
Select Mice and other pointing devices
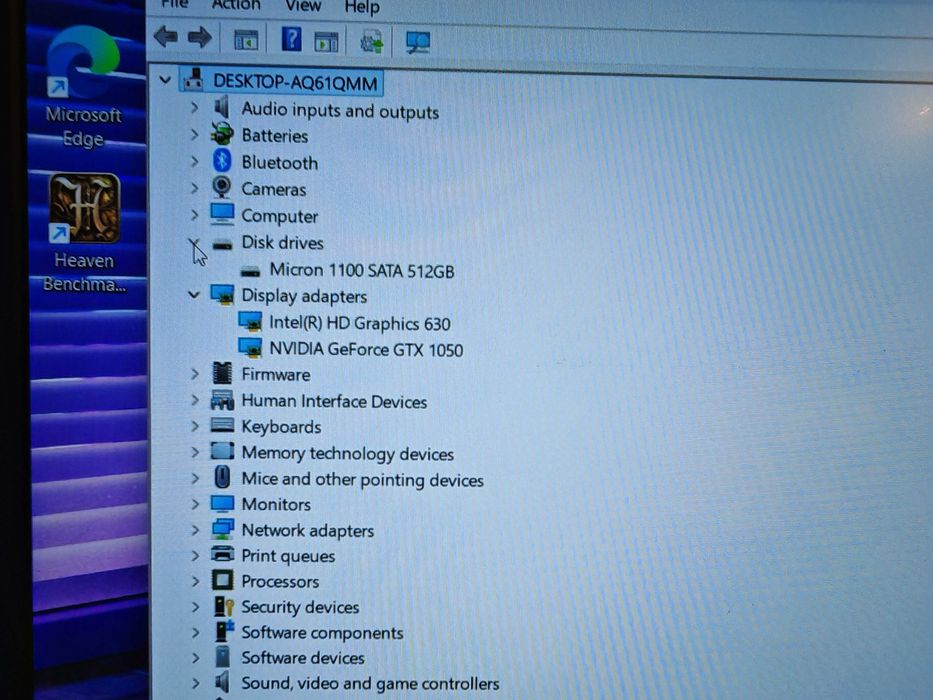click(362, 479)
